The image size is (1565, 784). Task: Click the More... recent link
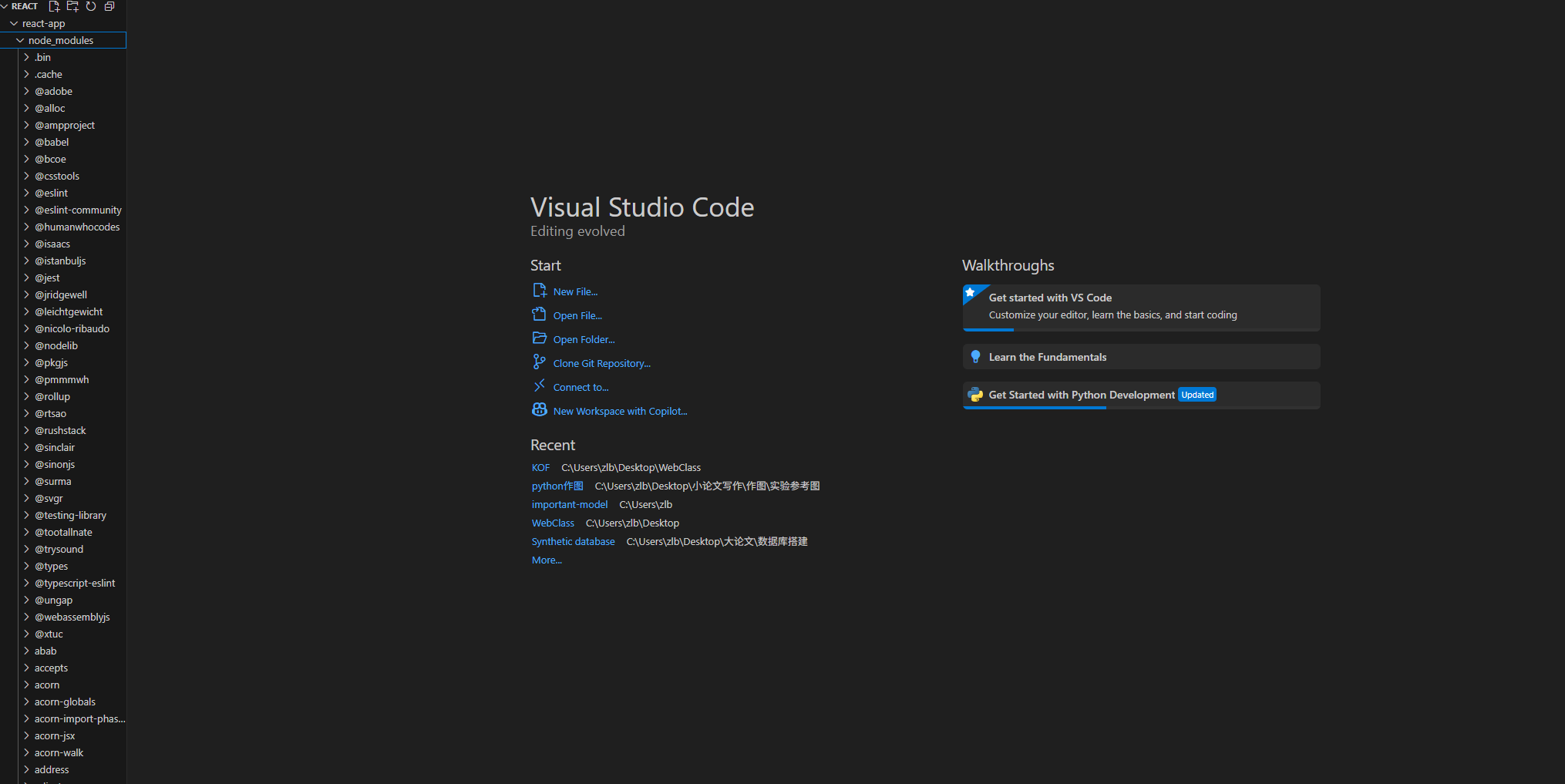[547, 560]
